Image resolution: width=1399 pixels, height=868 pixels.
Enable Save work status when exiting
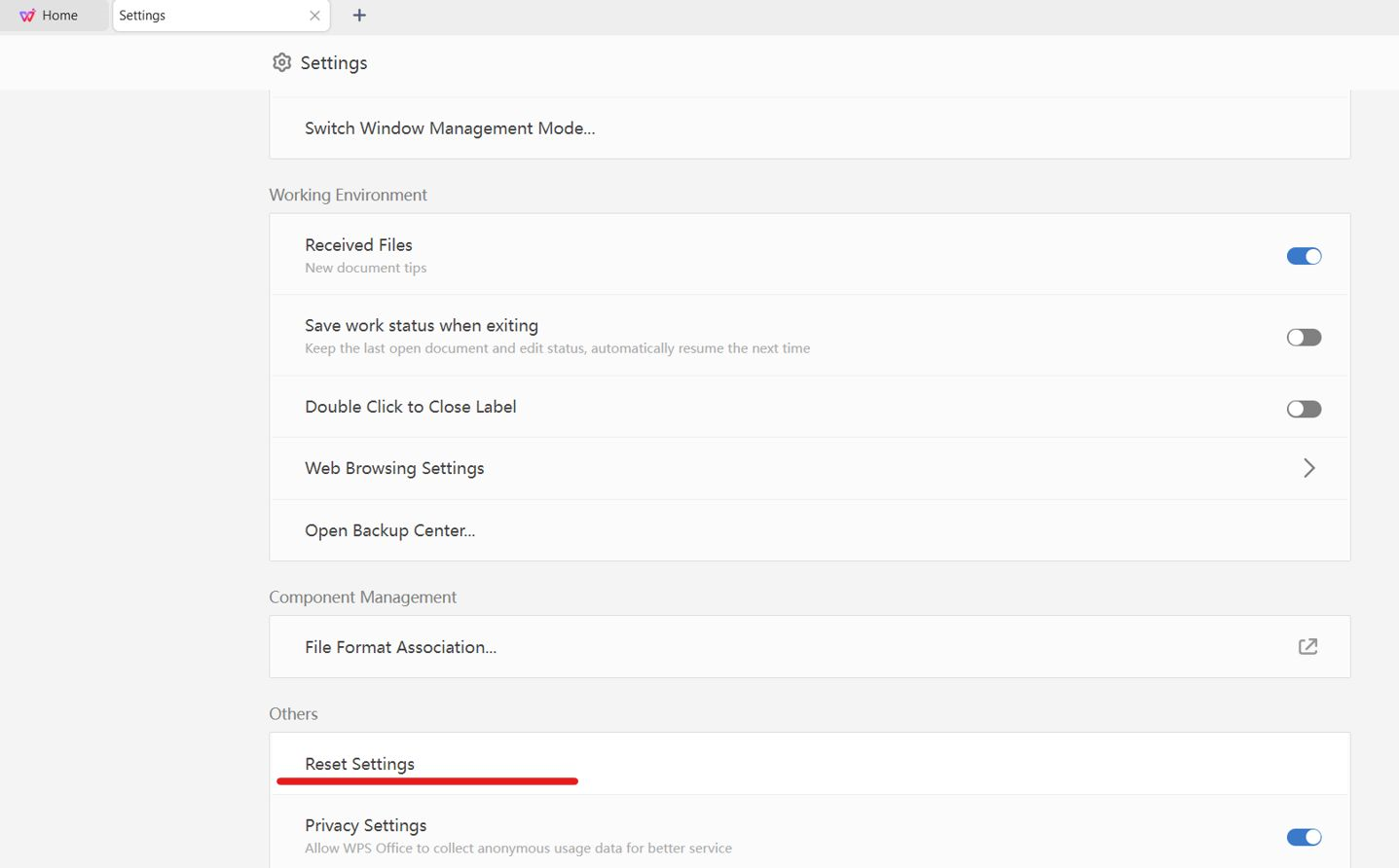click(x=1304, y=337)
